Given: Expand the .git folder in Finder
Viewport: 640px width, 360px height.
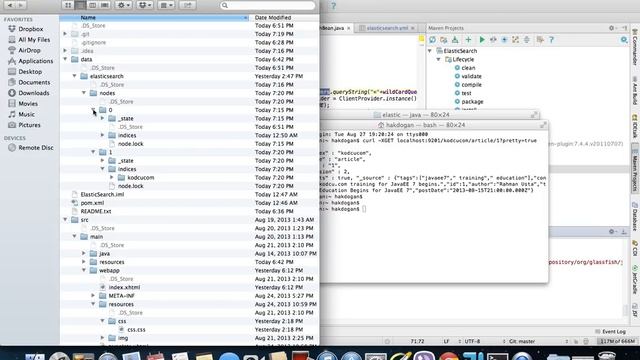Looking at the screenshot, I should click(65, 34).
